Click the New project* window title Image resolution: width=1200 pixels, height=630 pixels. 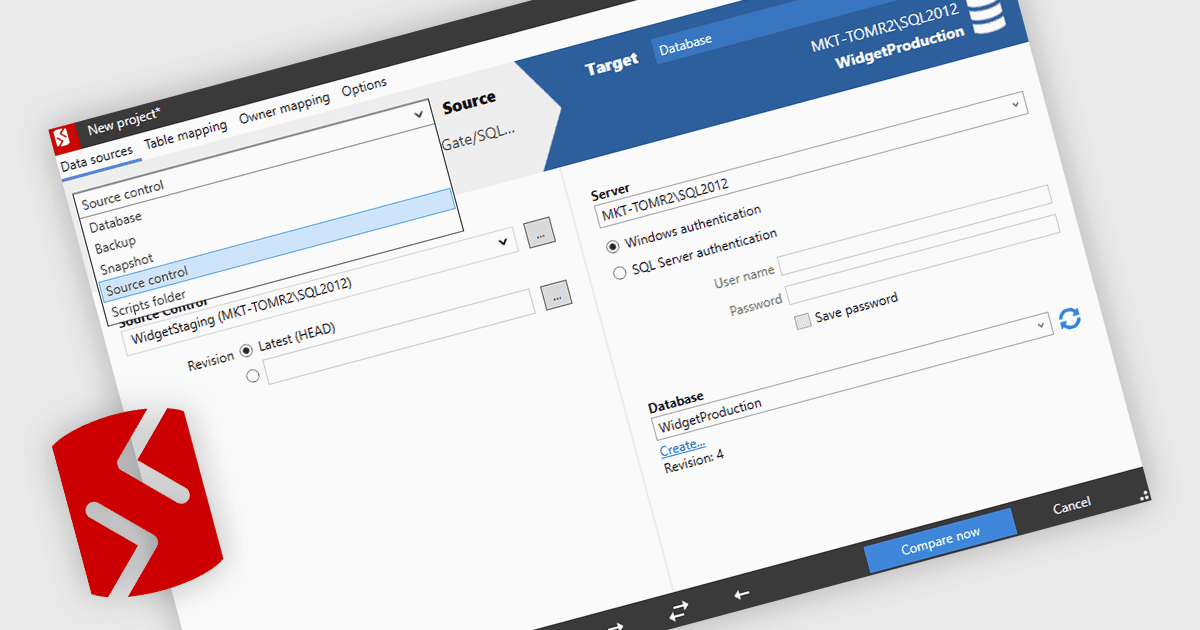(123, 120)
